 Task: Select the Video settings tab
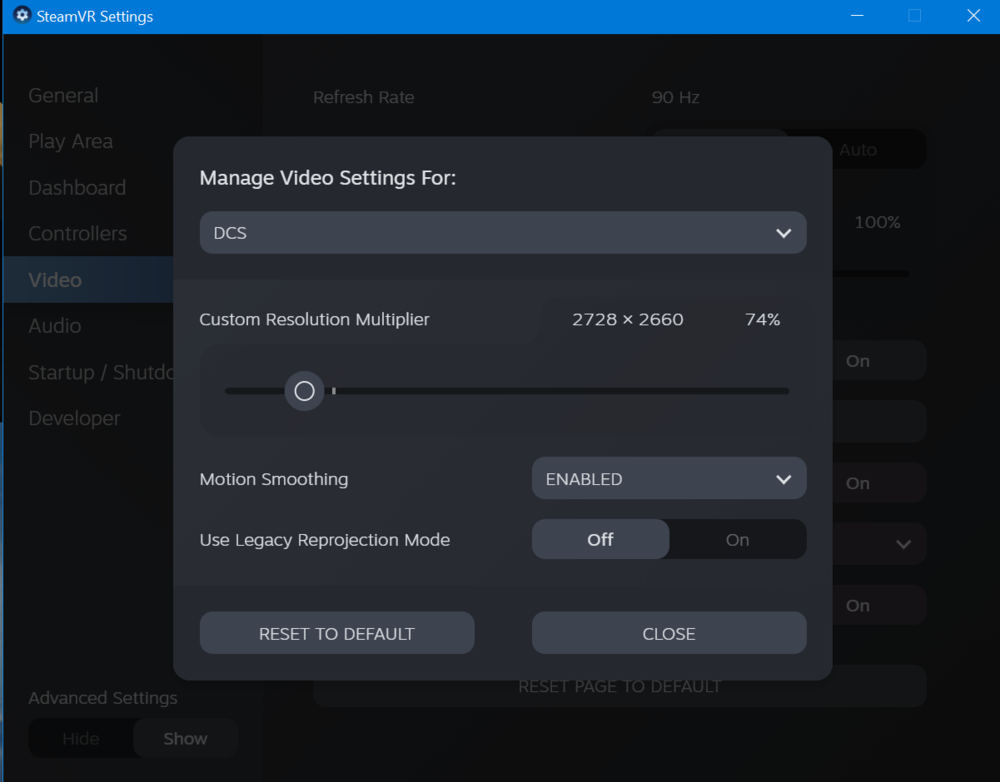88,279
